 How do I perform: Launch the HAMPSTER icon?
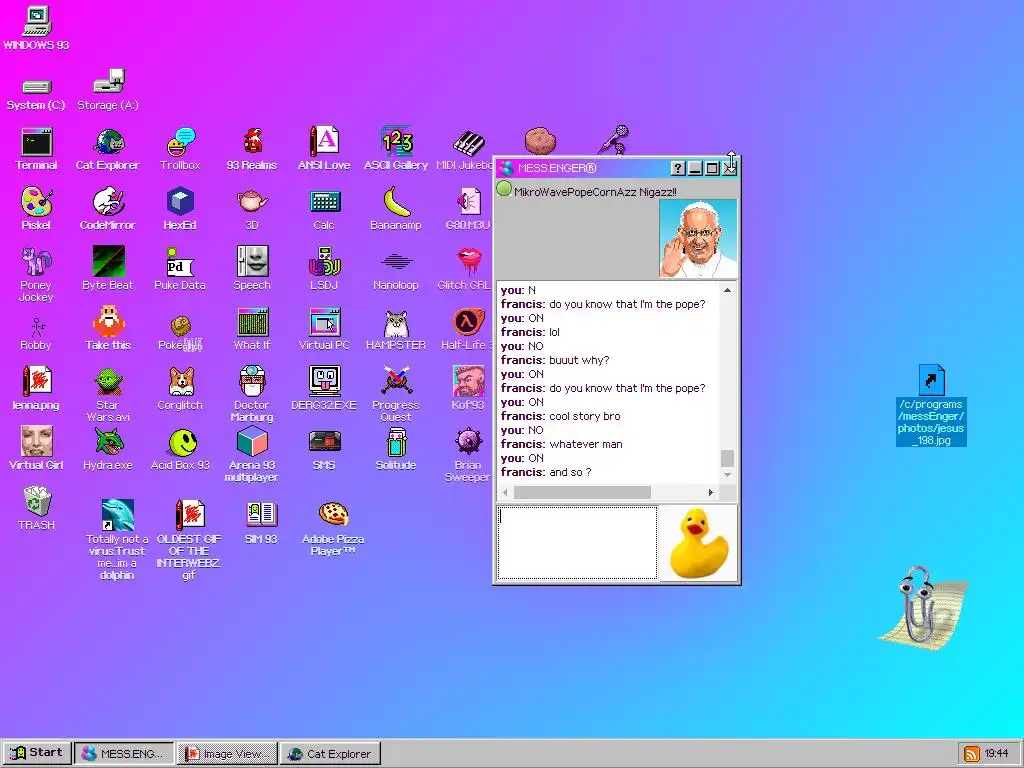pos(396,322)
